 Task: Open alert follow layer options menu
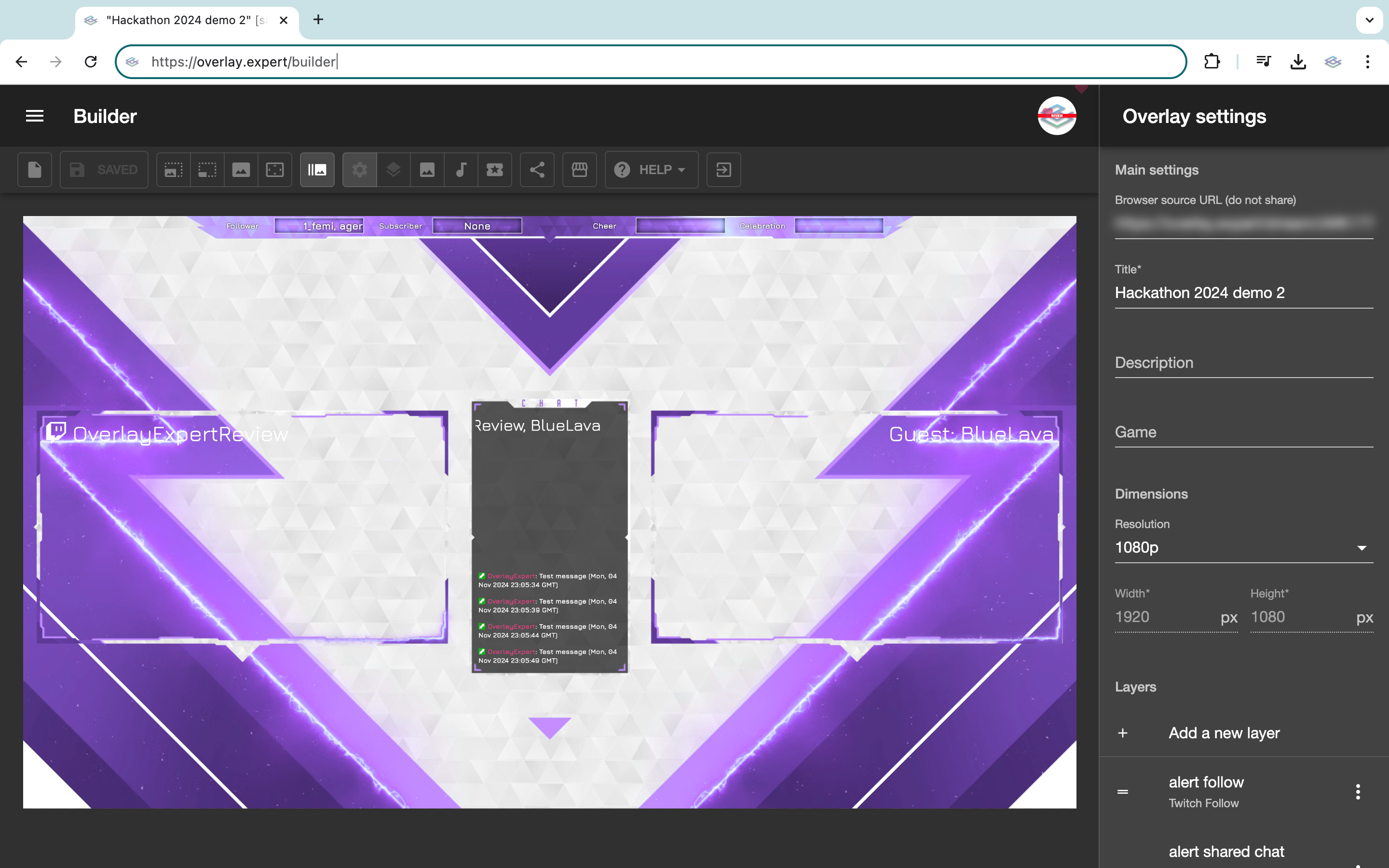[x=1358, y=792]
